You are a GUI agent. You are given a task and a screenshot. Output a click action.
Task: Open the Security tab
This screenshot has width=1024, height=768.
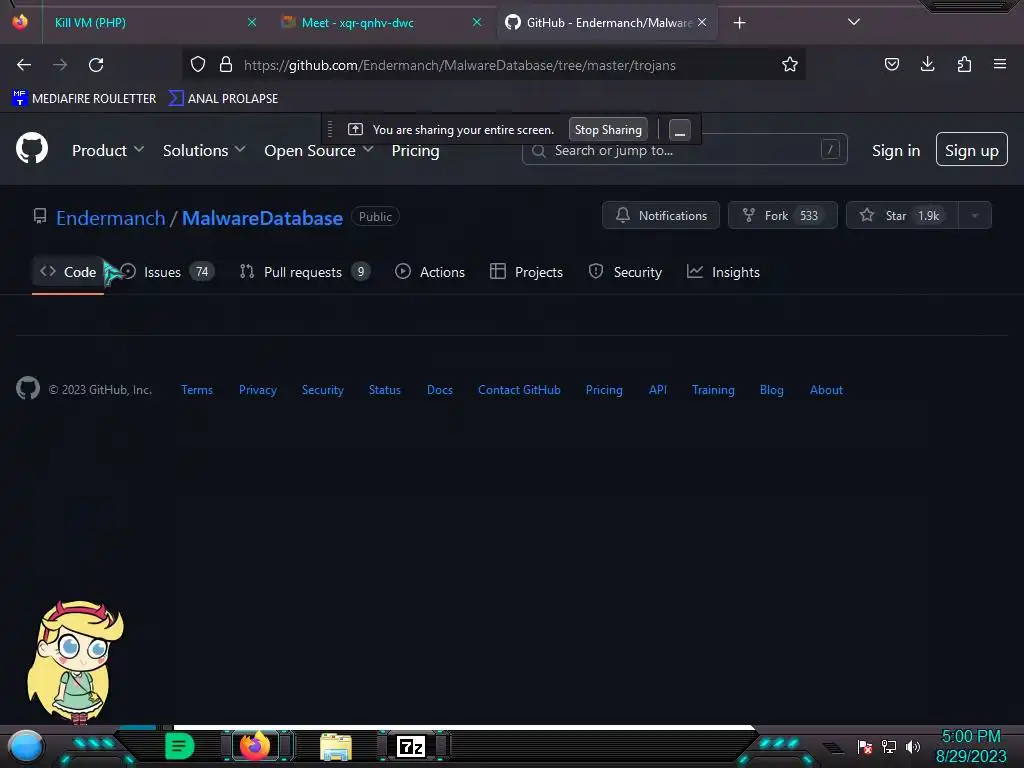(625, 272)
